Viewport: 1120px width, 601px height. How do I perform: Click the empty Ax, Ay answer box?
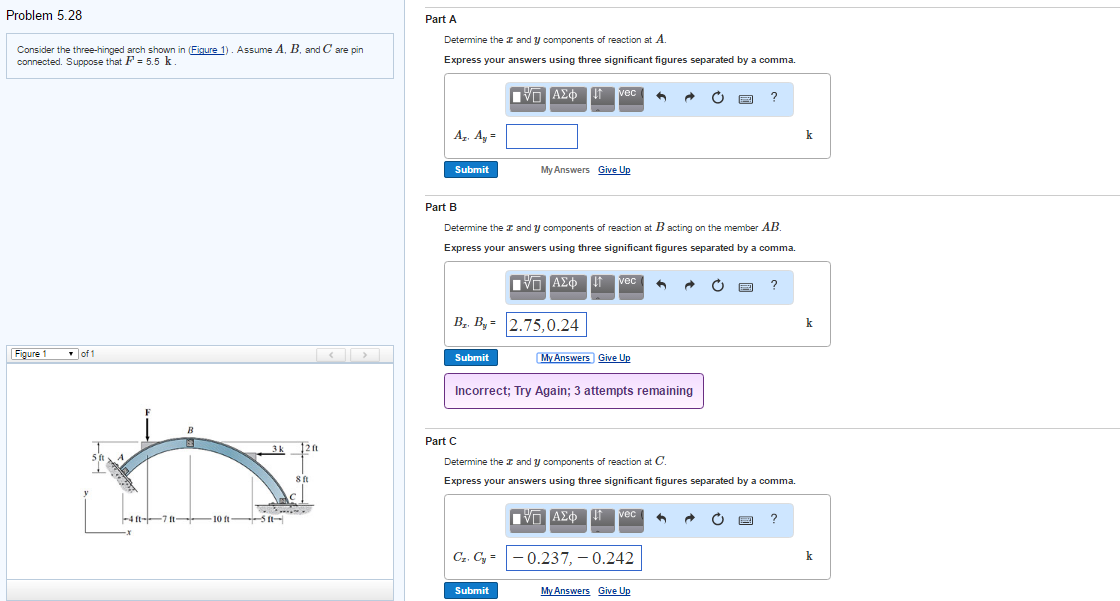[x=541, y=135]
